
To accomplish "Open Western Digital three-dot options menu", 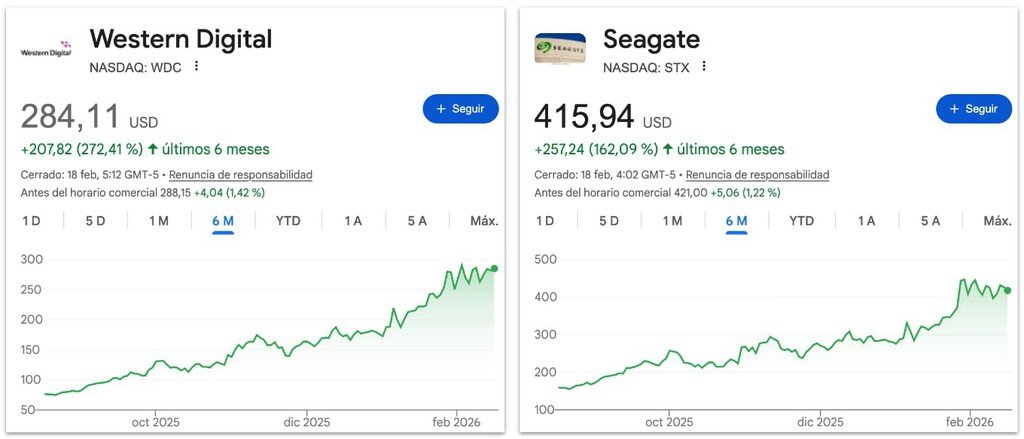I will (x=197, y=66).
